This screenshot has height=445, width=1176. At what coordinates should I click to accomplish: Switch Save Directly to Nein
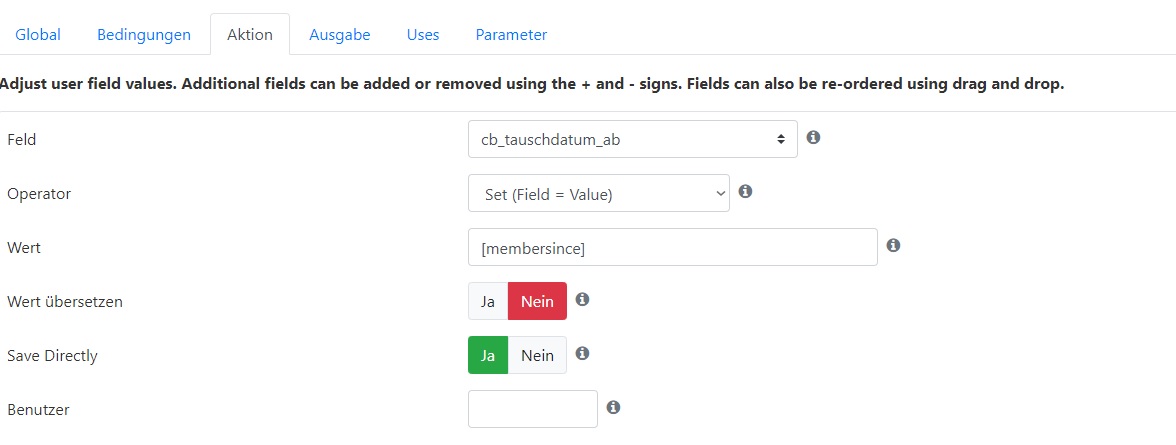pyautogui.click(x=538, y=355)
